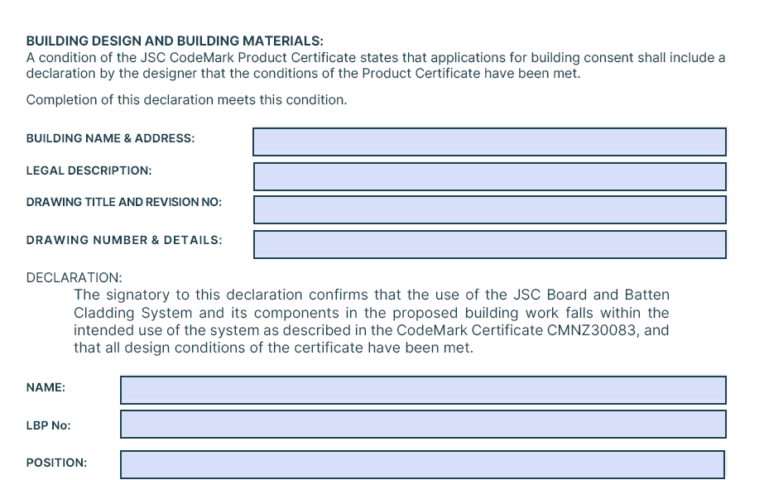The width and height of the screenshot is (764, 480).
Task: Activate the Name input field
Action: 423,390
